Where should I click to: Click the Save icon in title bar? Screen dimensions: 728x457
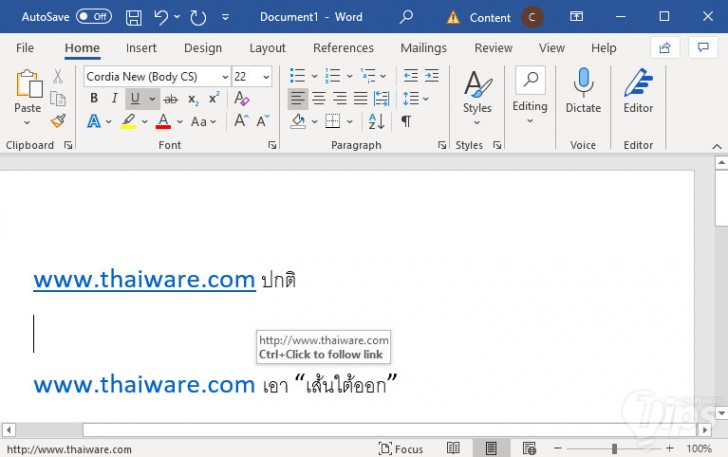[x=134, y=18]
